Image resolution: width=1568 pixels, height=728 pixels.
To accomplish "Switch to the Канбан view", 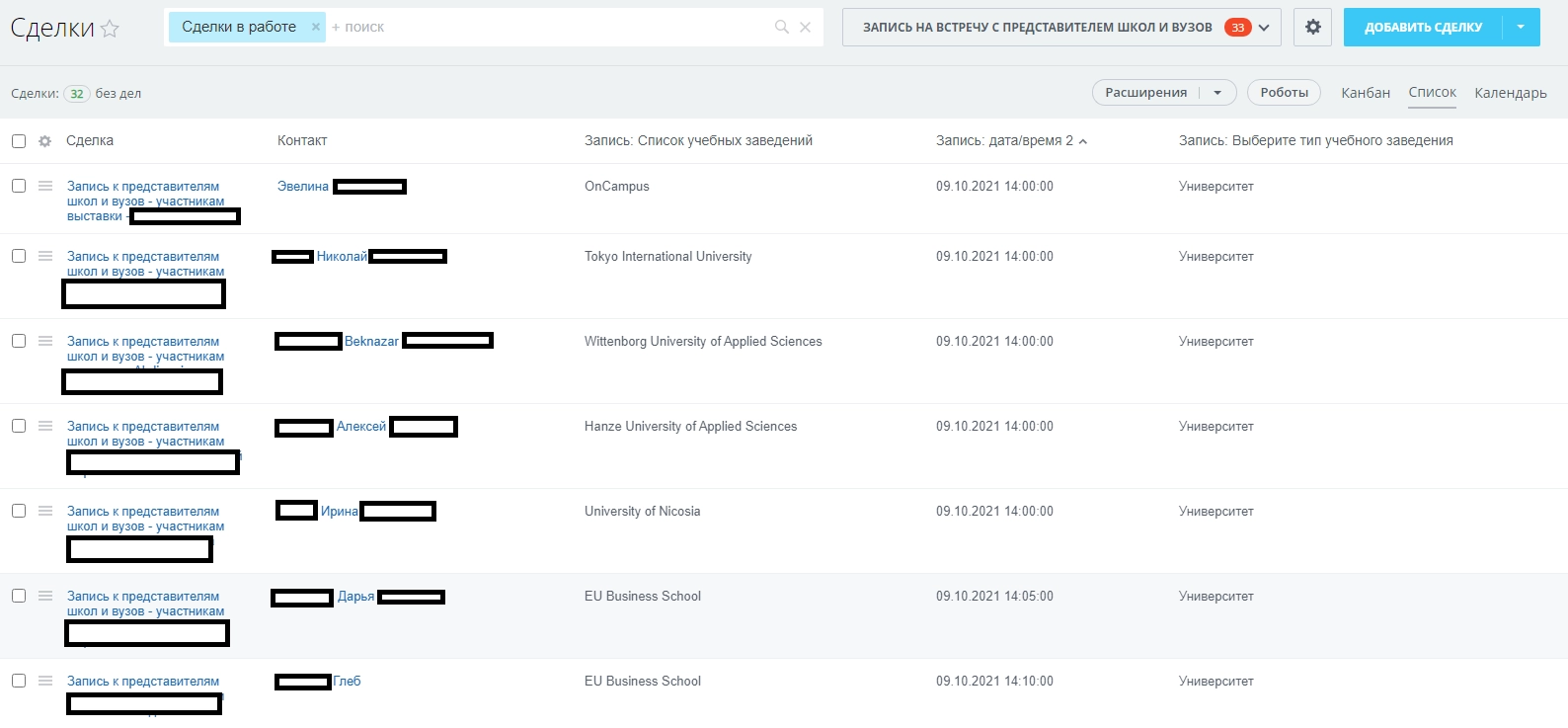I will tap(1365, 93).
